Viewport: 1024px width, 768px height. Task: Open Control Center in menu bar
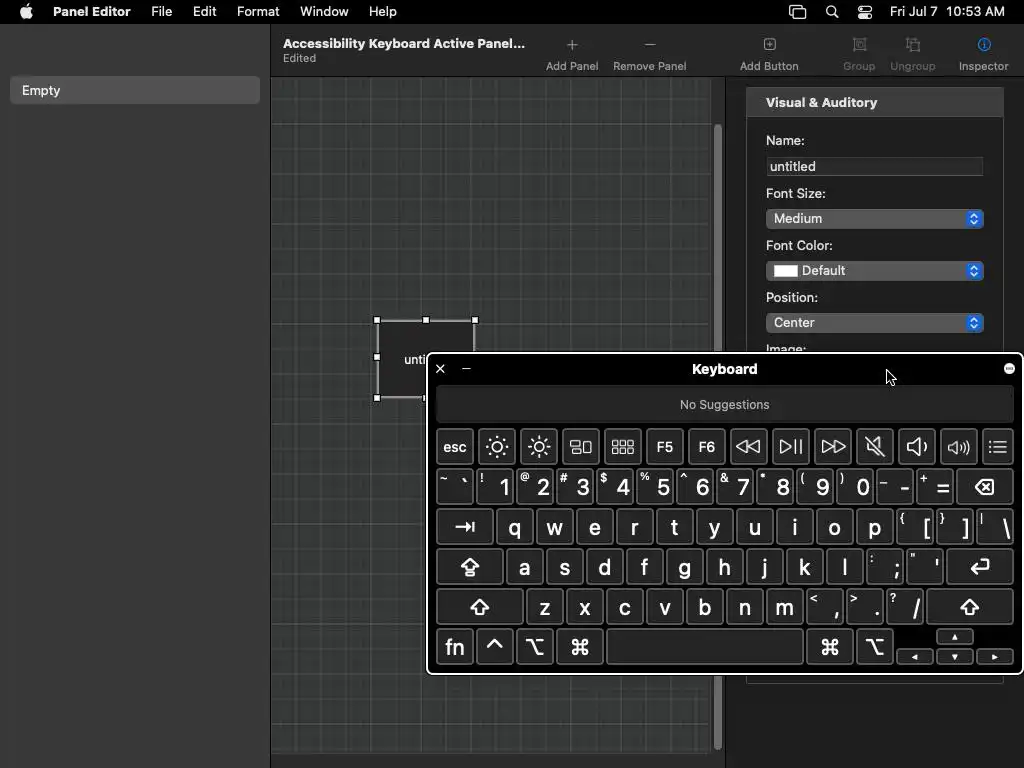pos(865,12)
